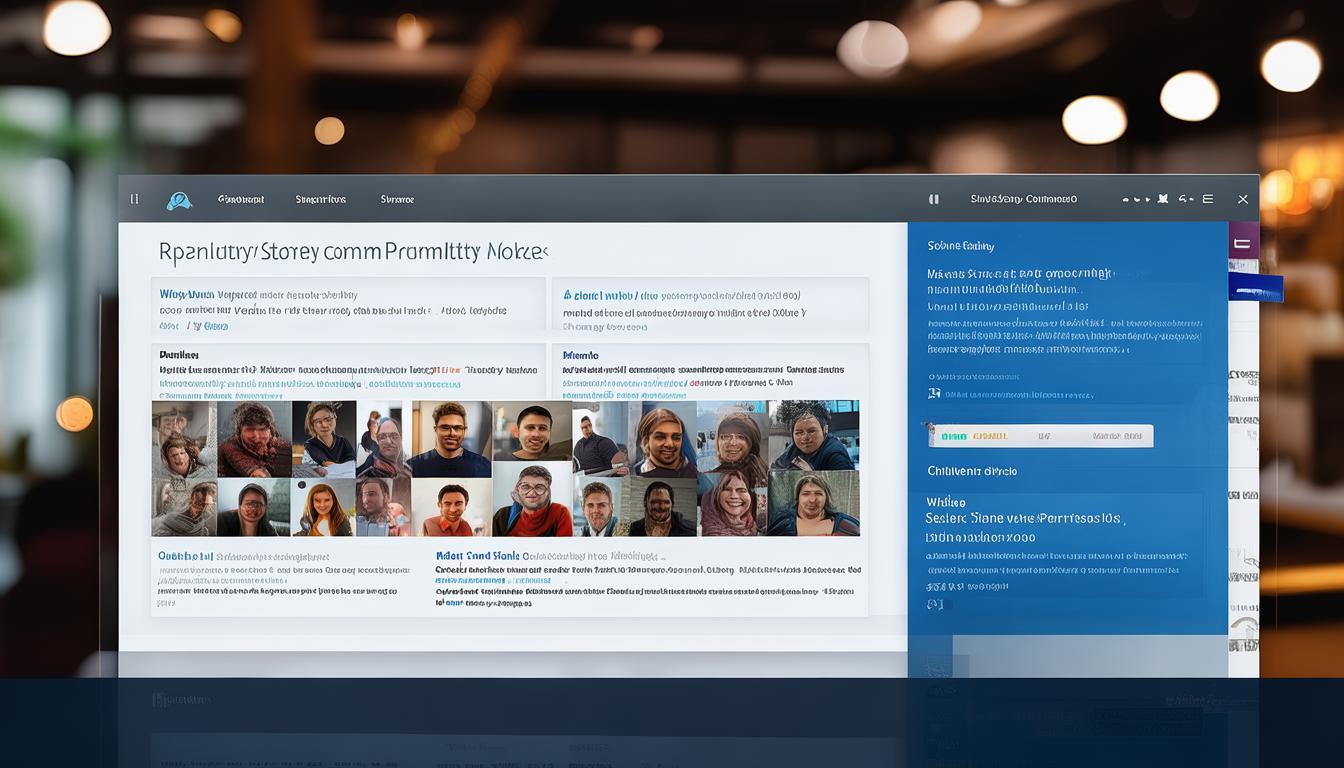Click the double-bar icon at far left of top bar
The height and width of the screenshot is (768, 1344).
pos(134,199)
